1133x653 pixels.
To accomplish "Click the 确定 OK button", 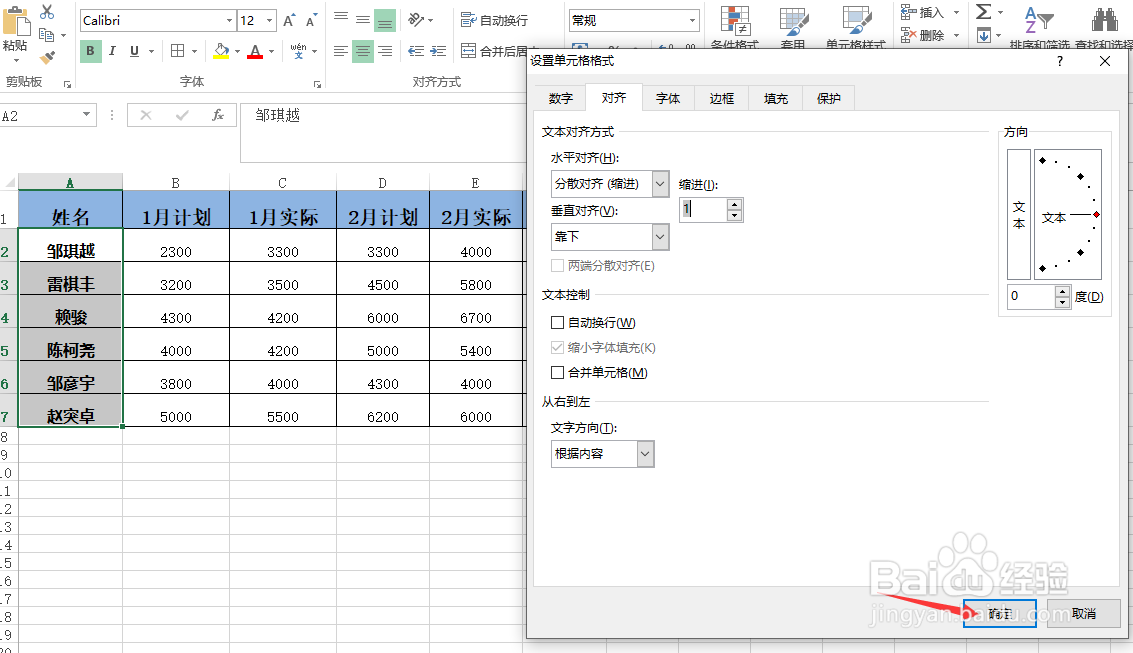I will (x=1000, y=613).
